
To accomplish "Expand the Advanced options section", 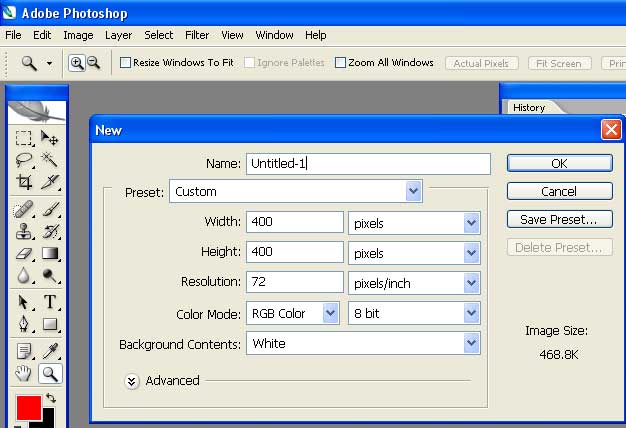I will click(x=131, y=381).
